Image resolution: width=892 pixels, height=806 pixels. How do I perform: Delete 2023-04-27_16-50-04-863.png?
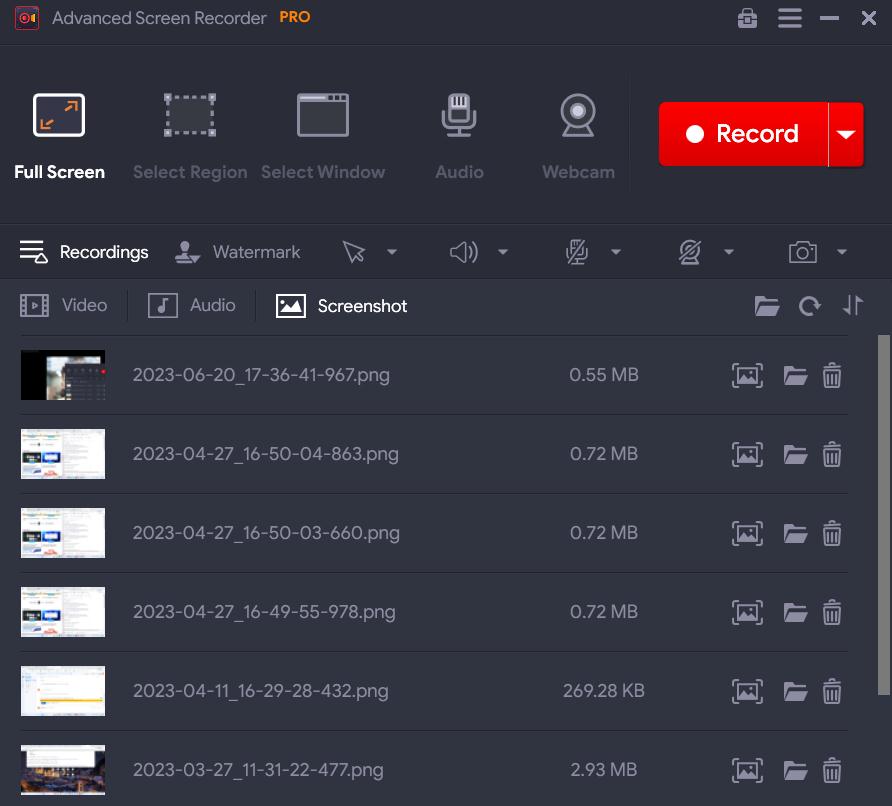(832, 454)
